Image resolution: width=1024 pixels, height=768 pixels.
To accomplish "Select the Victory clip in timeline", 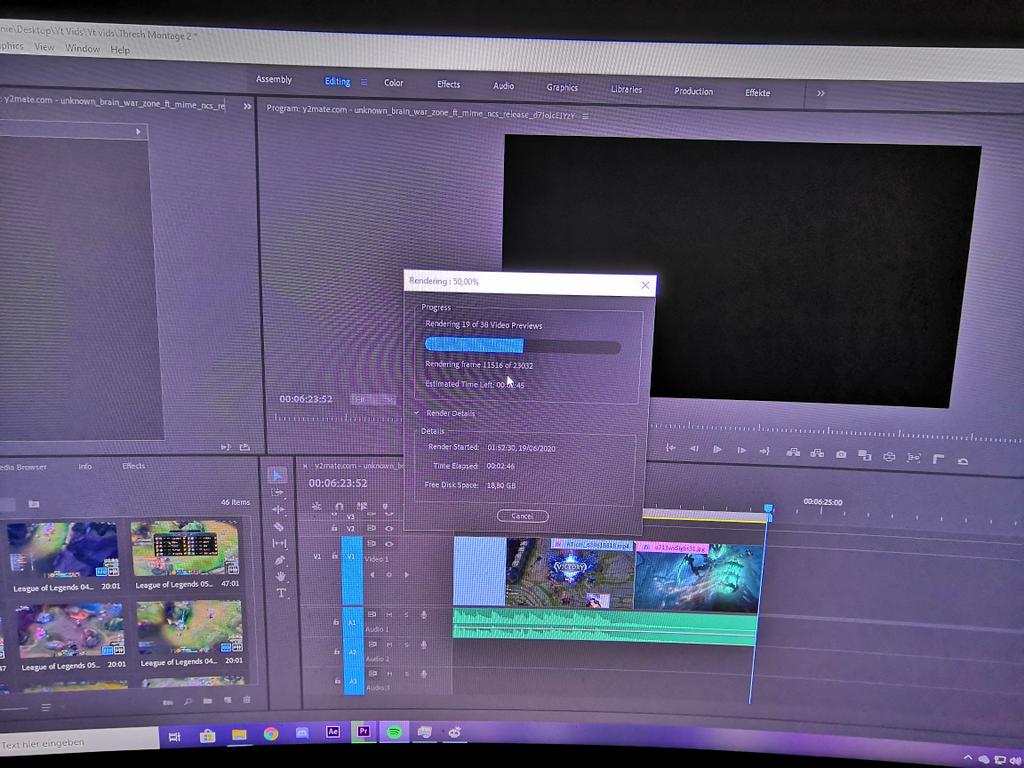I will (569, 574).
